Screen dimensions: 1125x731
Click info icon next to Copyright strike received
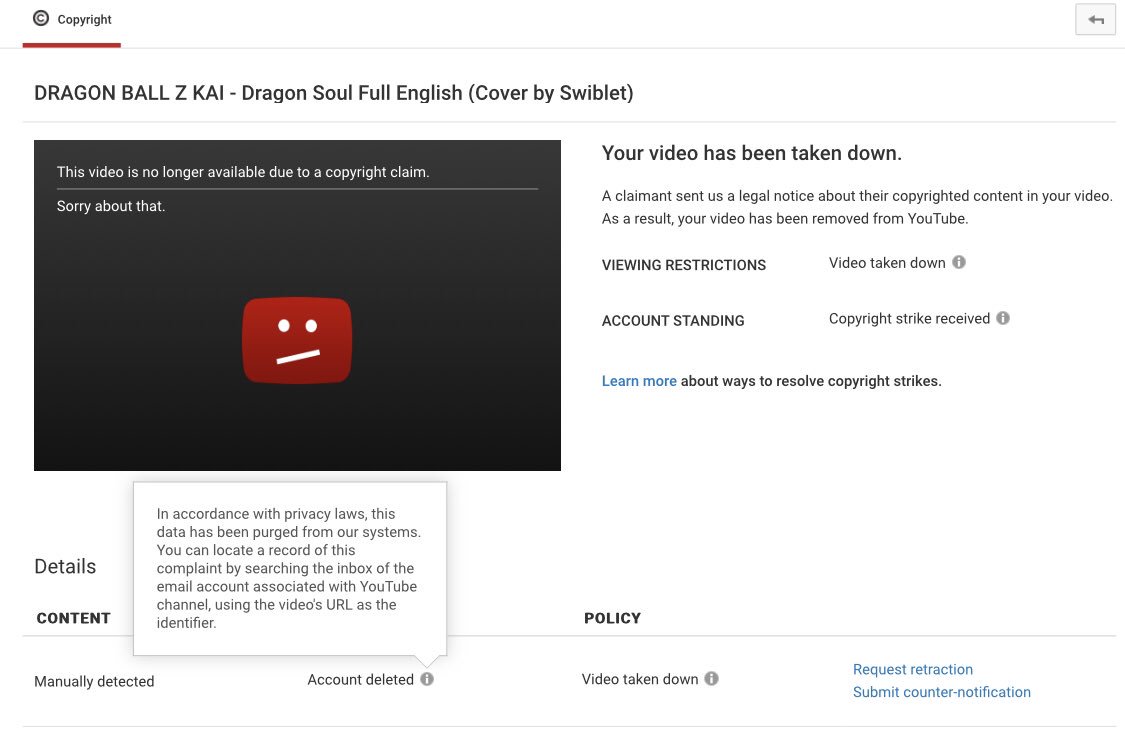[1003, 319]
